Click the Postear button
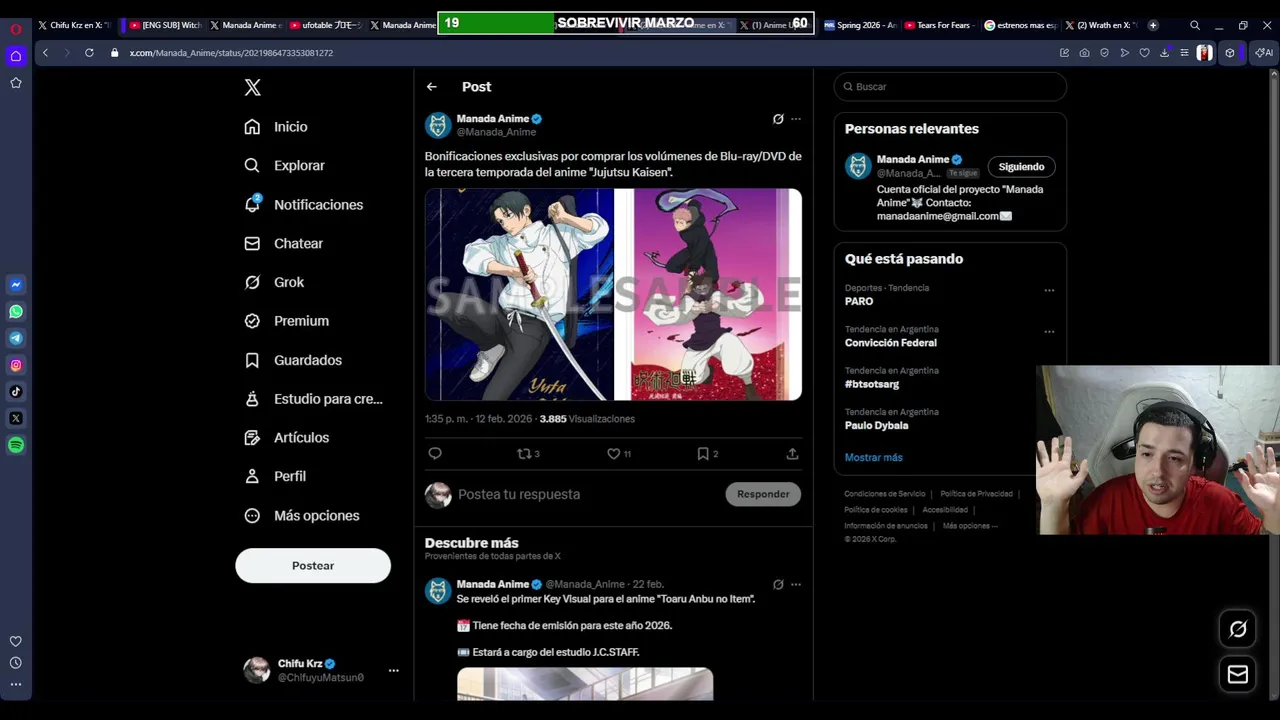The height and width of the screenshot is (720, 1280). click(313, 566)
